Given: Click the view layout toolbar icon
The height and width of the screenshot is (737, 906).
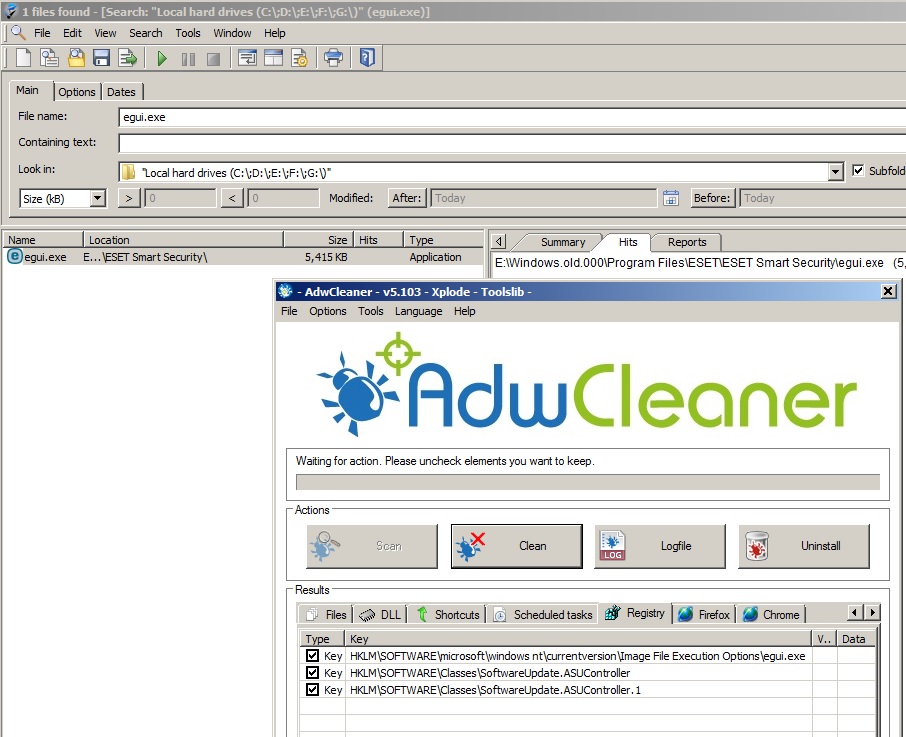Looking at the screenshot, I should pyautogui.click(x=247, y=58).
